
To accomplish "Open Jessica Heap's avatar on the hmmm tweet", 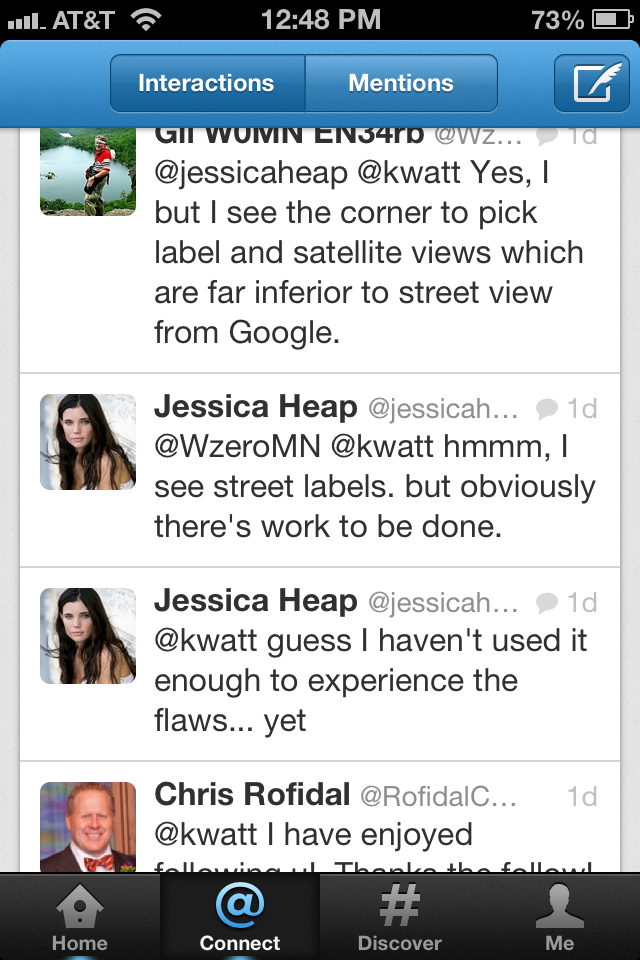I will click(88, 442).
